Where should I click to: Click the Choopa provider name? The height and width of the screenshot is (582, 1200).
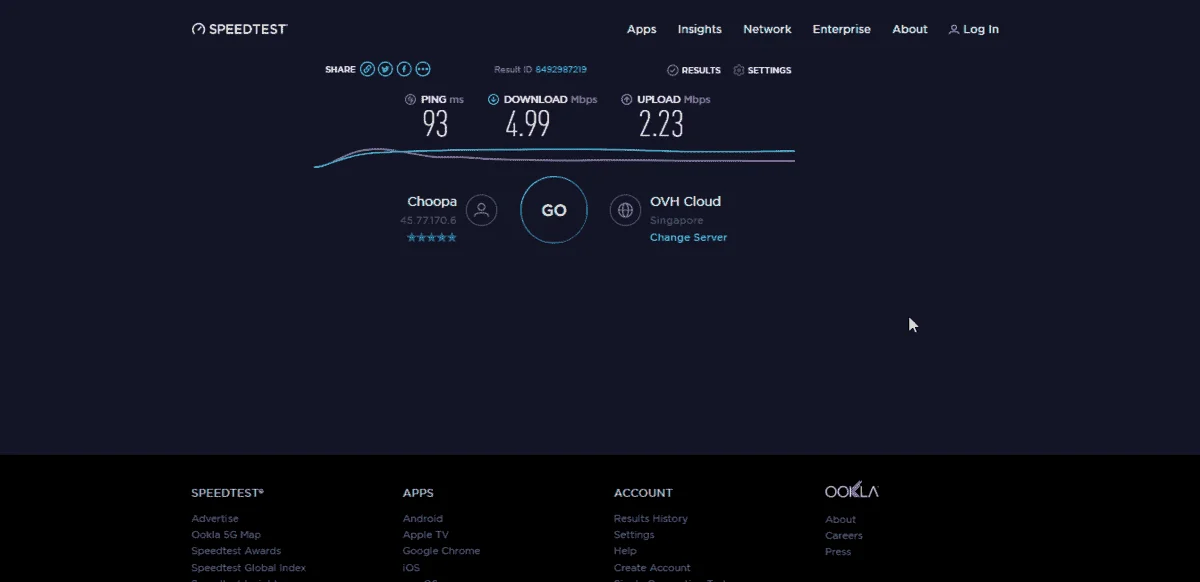[432, 201]
